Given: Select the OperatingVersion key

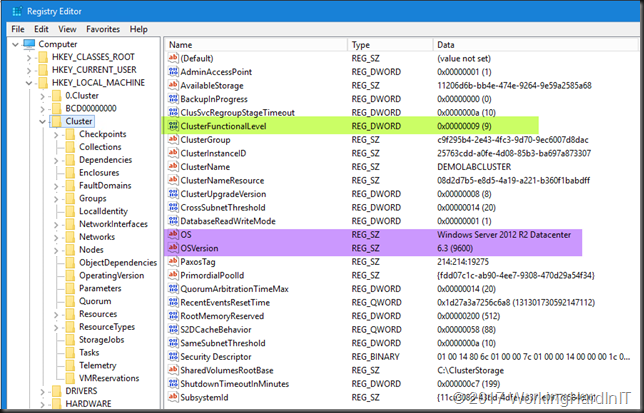Looking at the screenshot, I should [x=111, y=275].
